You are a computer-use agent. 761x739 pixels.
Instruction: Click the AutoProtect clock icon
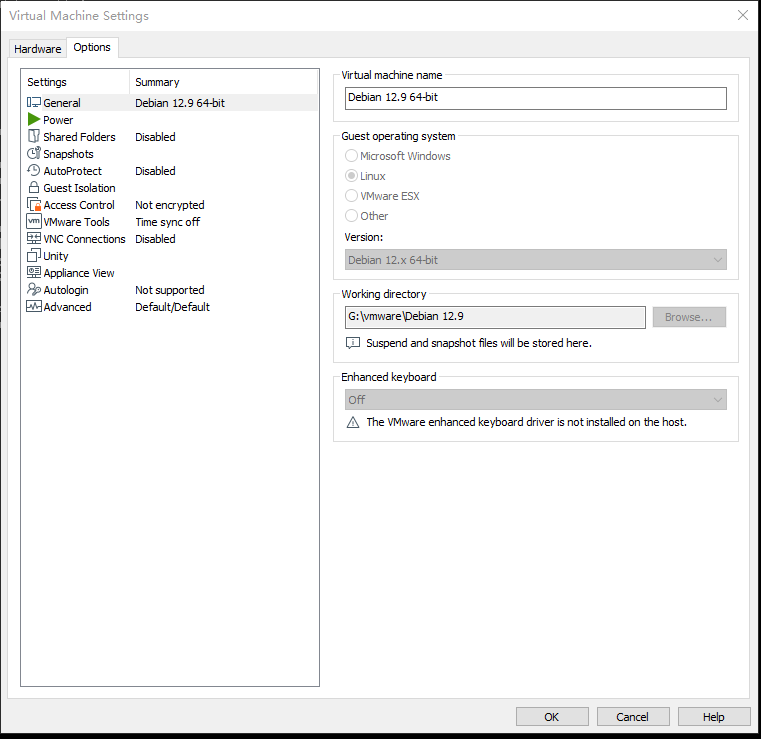(33, 170)
